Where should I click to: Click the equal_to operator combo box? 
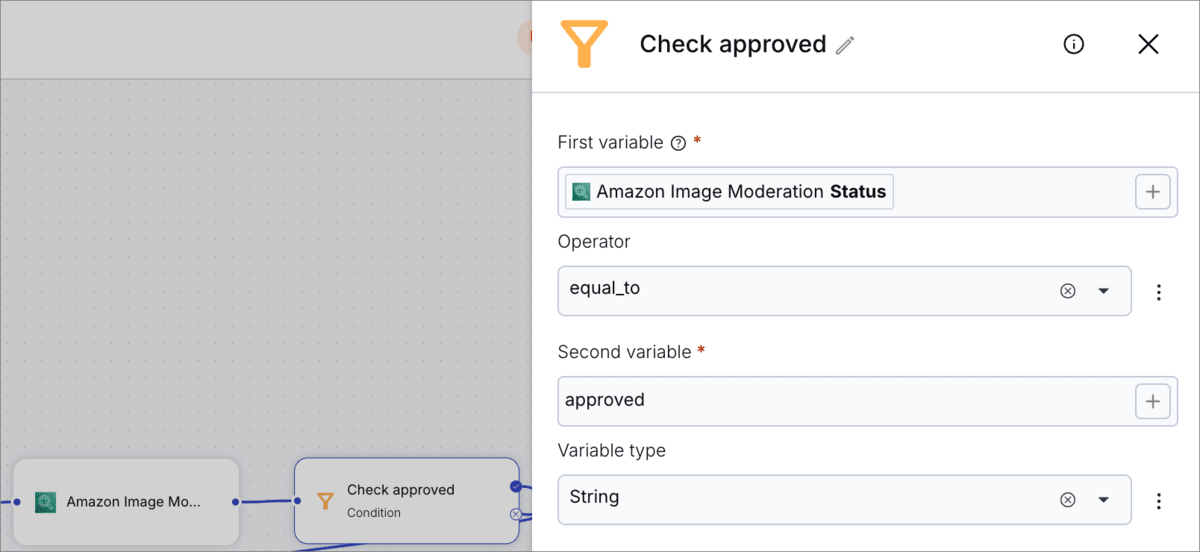(x=800, y=291)
